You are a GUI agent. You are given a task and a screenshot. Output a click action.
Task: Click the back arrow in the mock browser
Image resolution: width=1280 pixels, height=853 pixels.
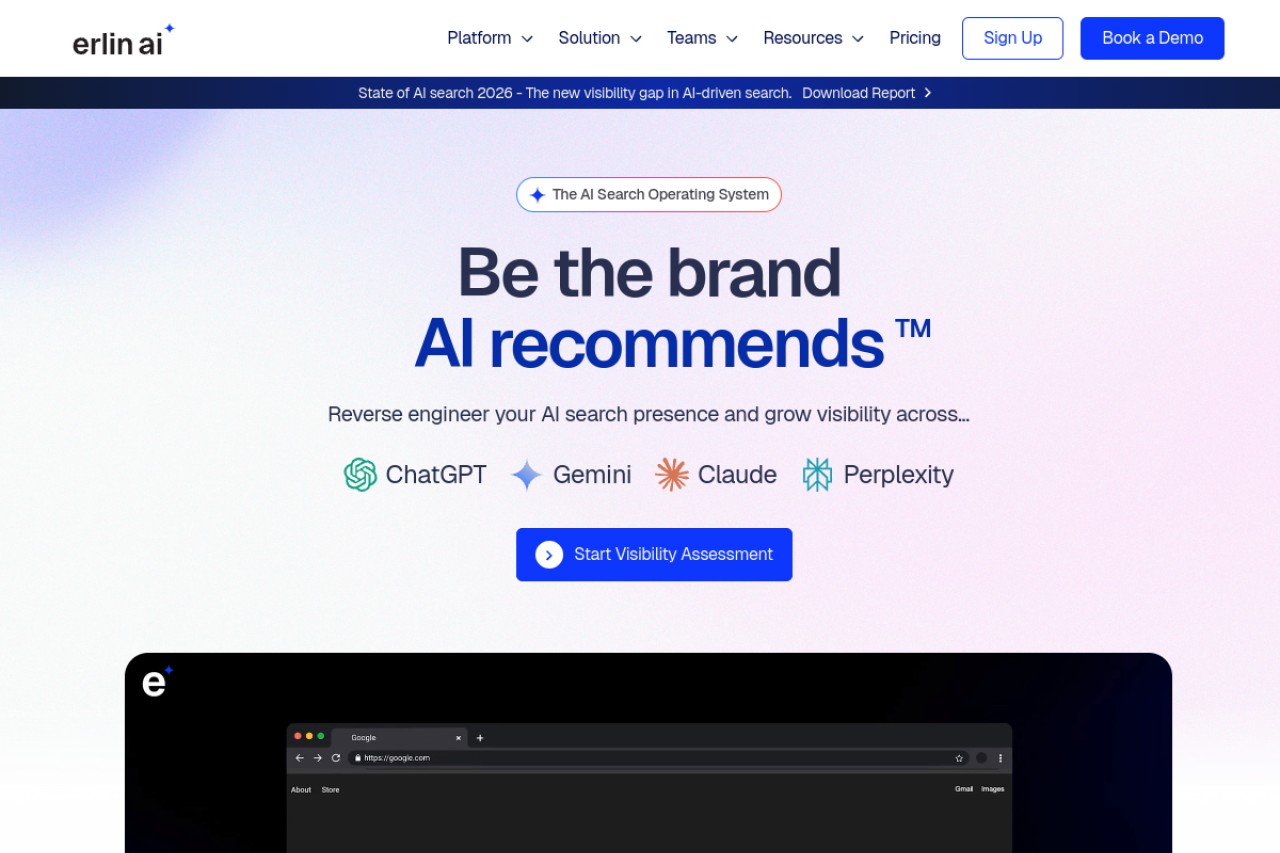299,758
